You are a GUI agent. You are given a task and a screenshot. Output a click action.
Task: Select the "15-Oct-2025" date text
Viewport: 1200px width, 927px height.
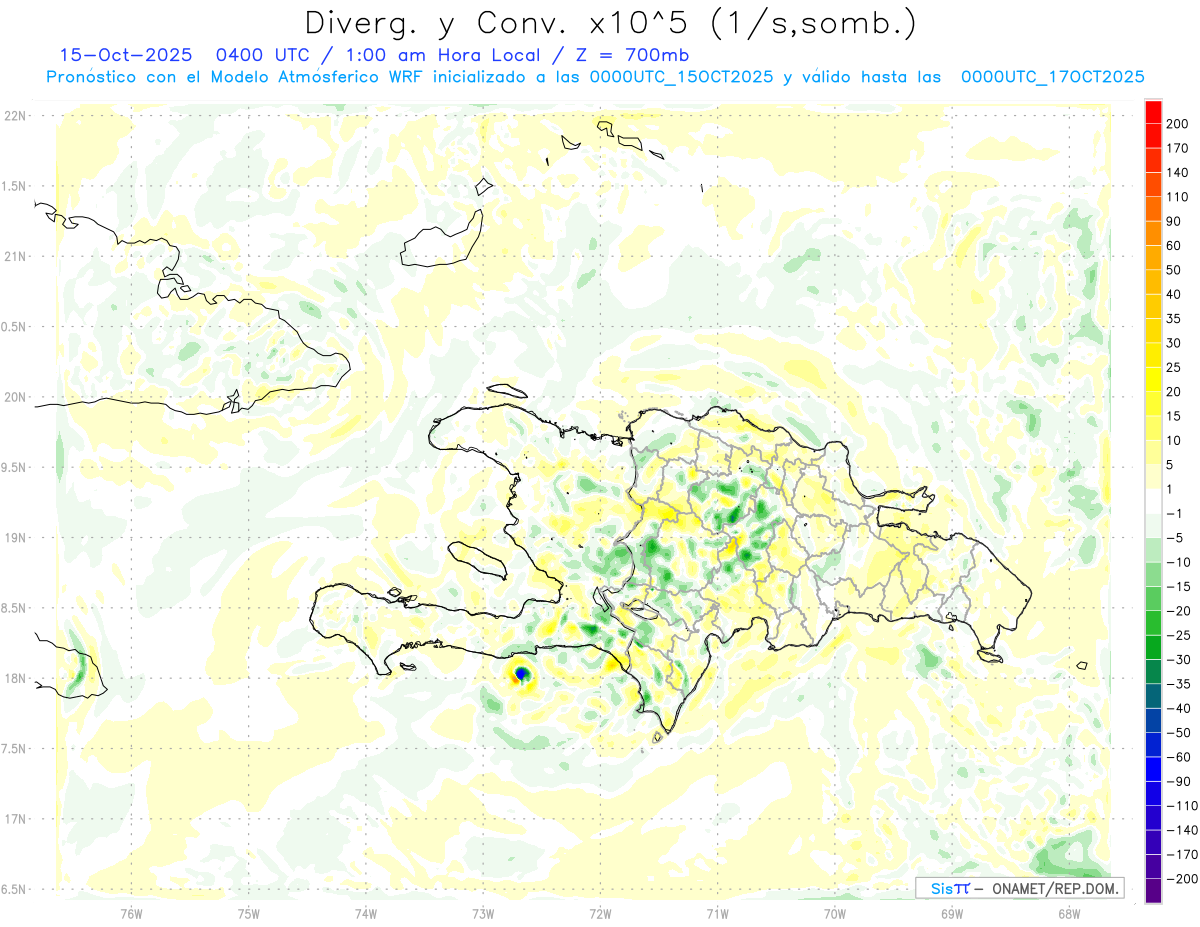tap(118, 55)
